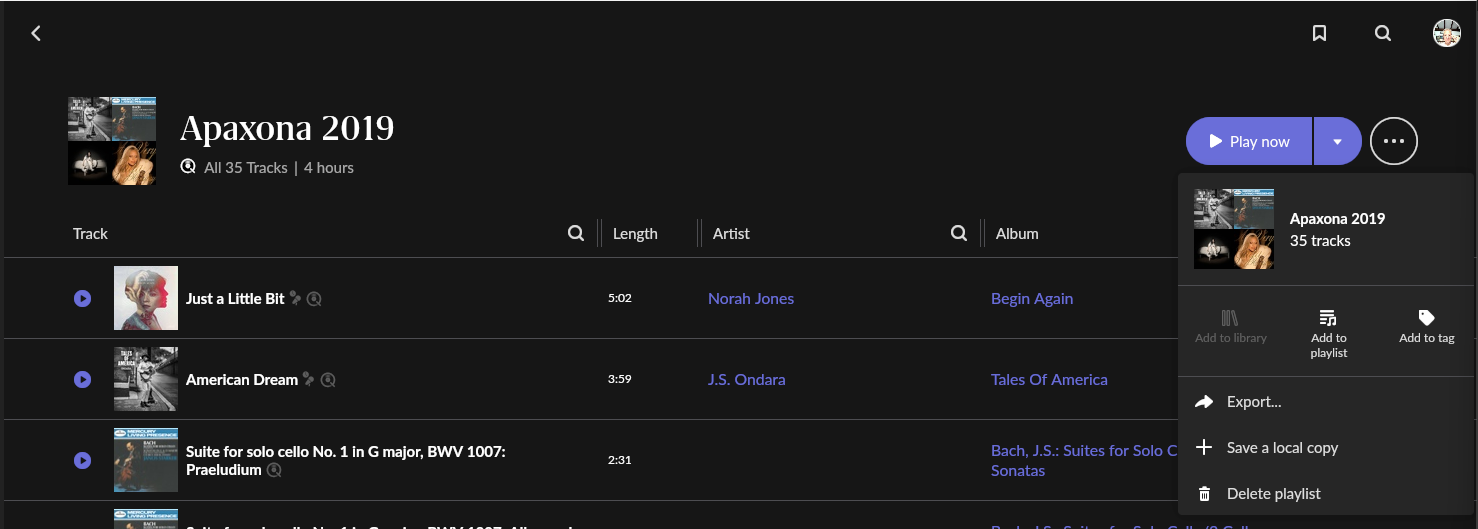Play the Suite for solo cello Praeludium track
Image resolution: width=1478 pixels, height=529 pixels.
82,460
